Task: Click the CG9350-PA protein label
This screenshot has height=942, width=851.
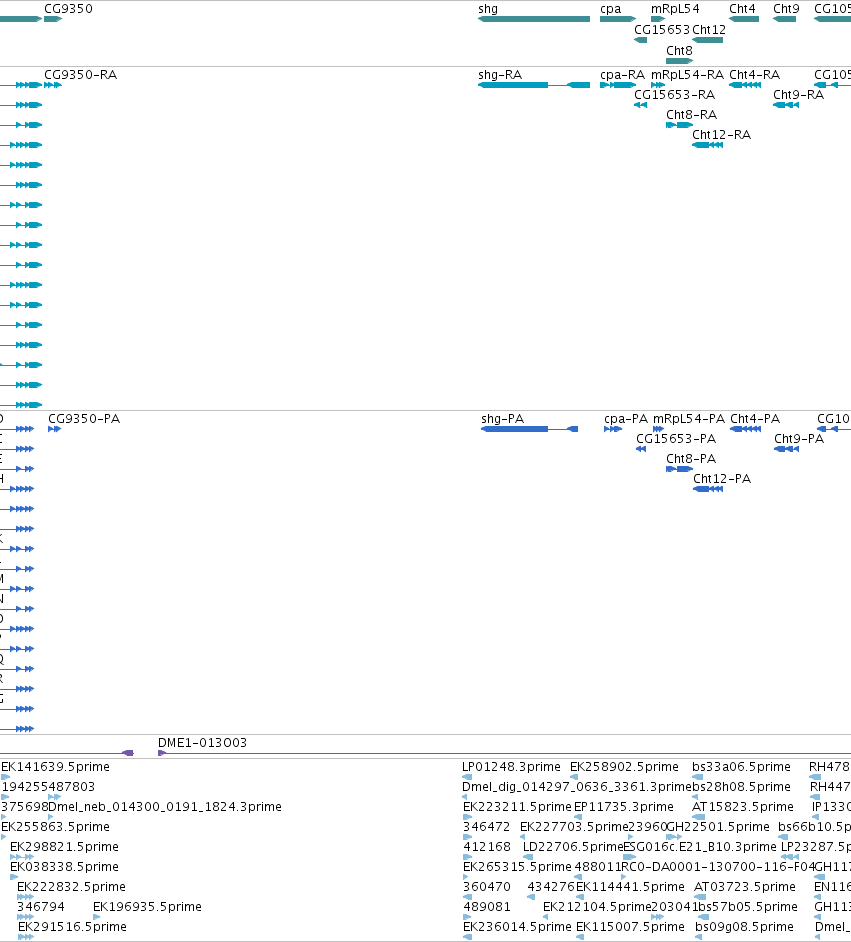Action: point(84,419)
